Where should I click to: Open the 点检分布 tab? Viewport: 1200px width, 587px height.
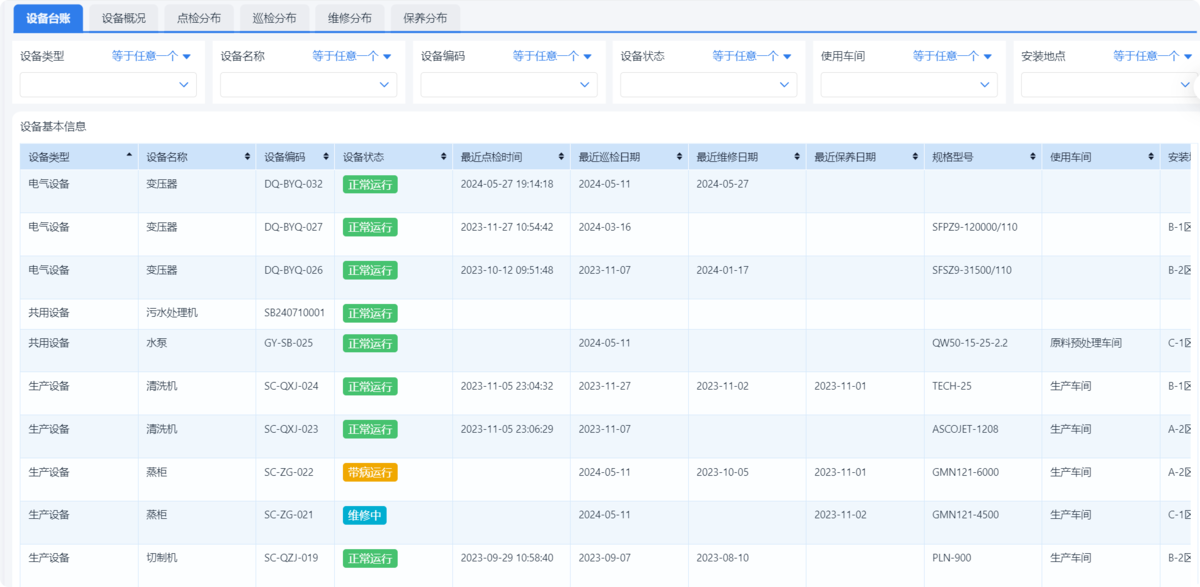198,18
